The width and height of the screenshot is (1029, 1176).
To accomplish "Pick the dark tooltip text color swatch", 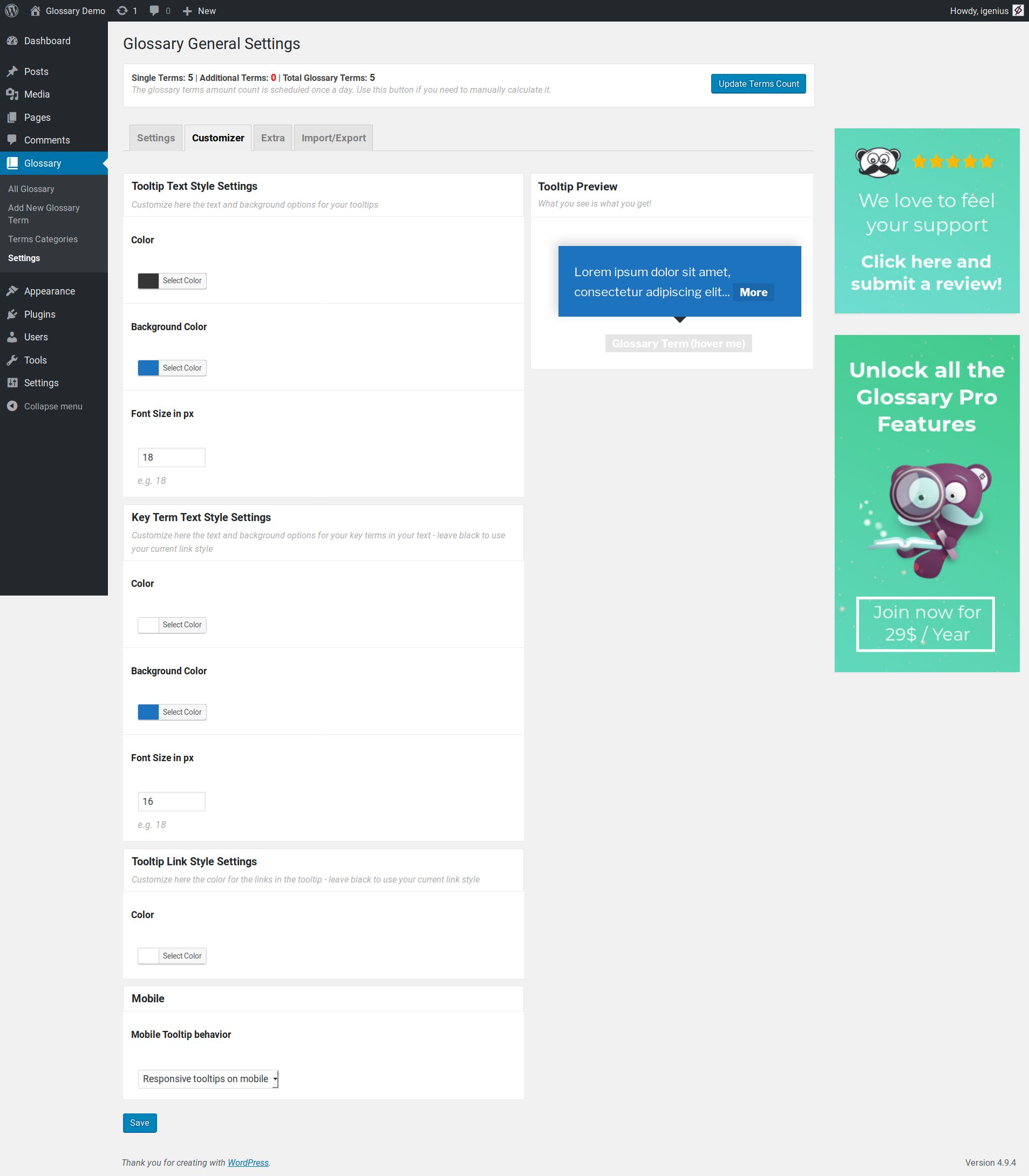I will tap(148, 281).
